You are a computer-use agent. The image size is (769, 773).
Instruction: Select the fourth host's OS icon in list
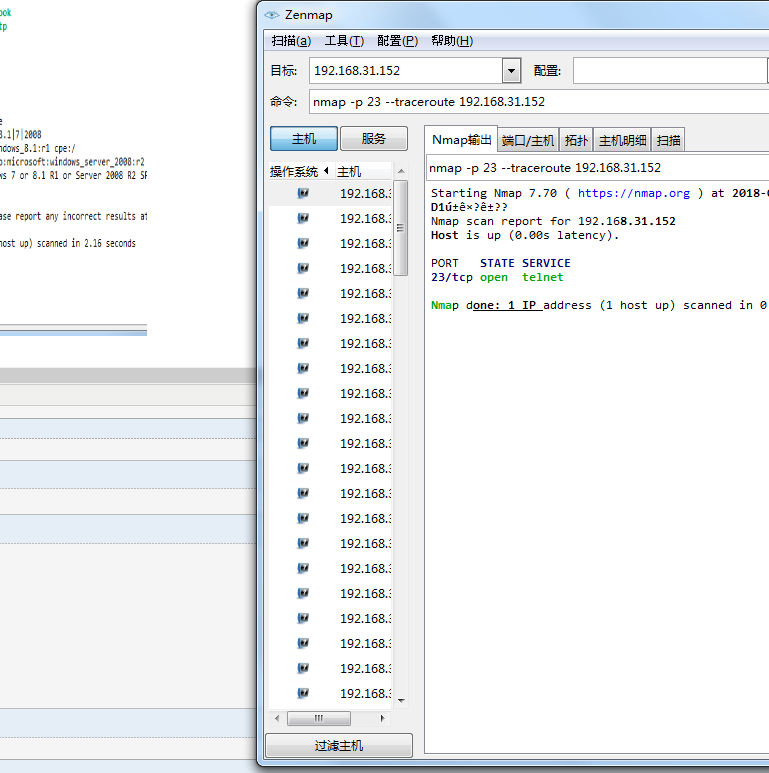click(303, 268)
